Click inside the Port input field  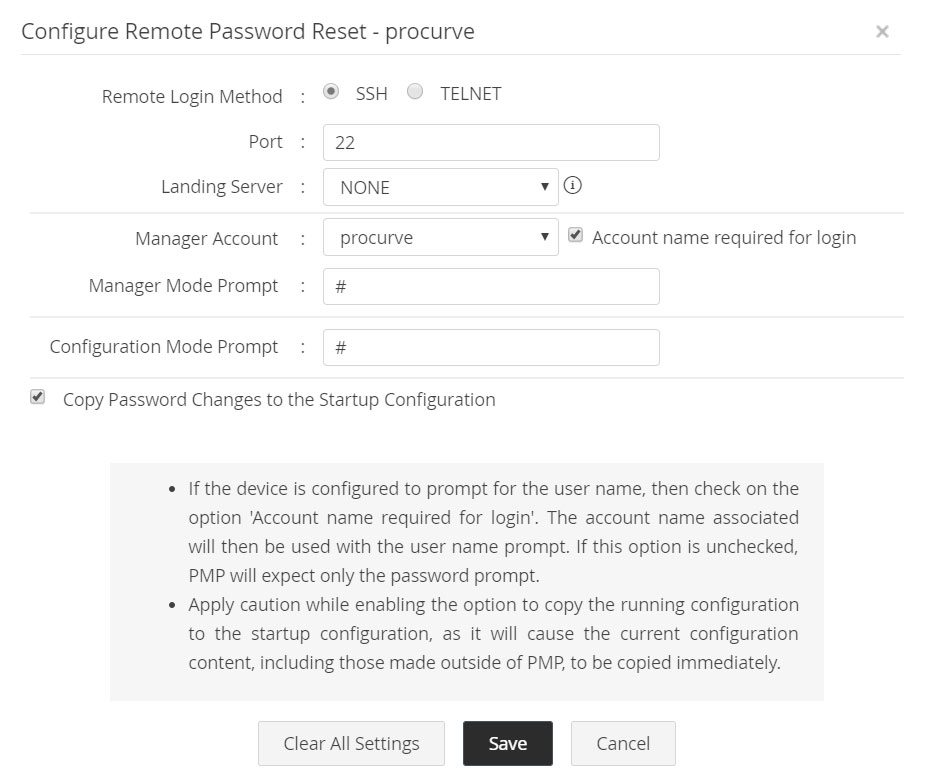pos(490,142)
